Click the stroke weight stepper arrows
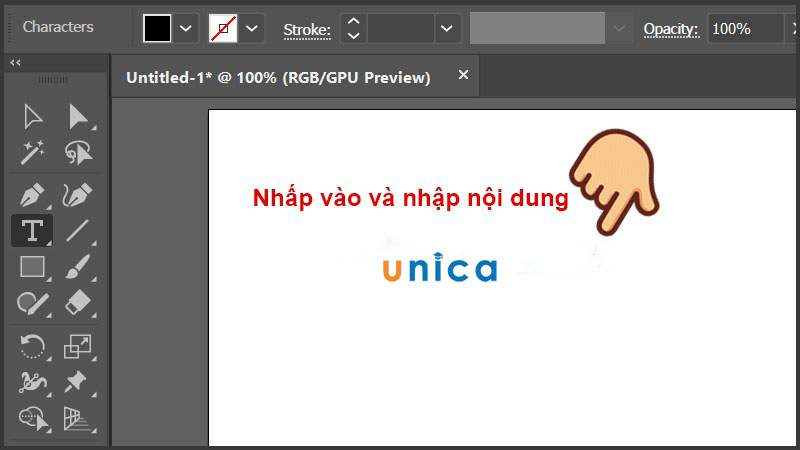 [354, 29]
